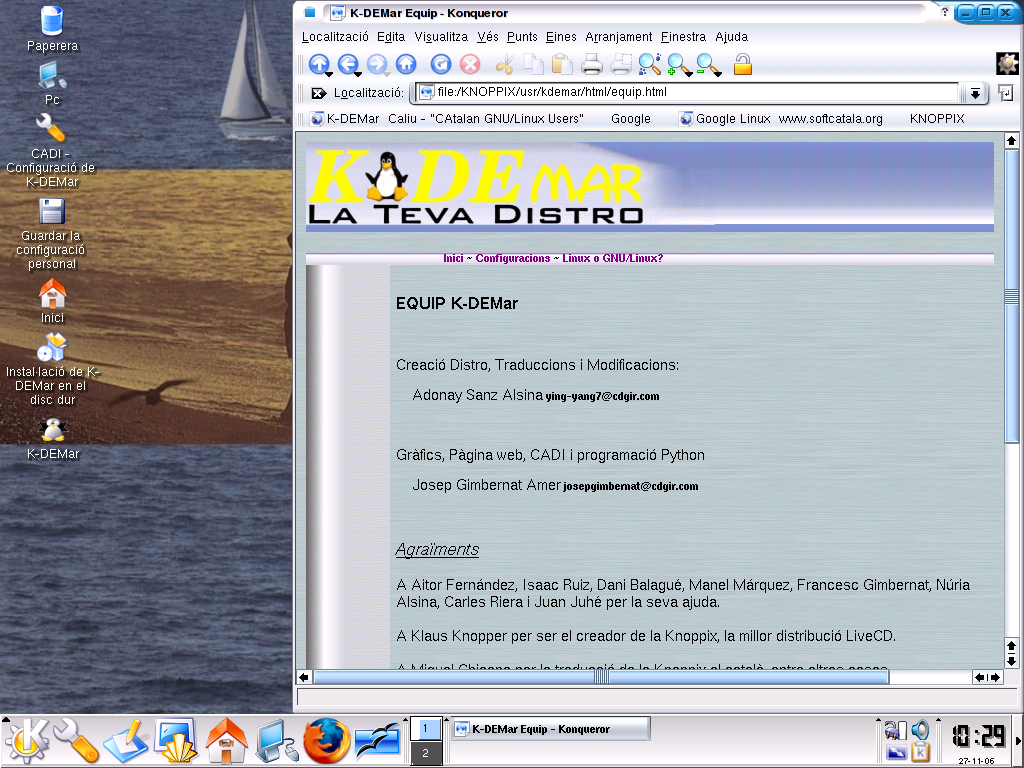Click the greyed Forward arrow button
Screen dimensions: 1024x768
(376, 63)
